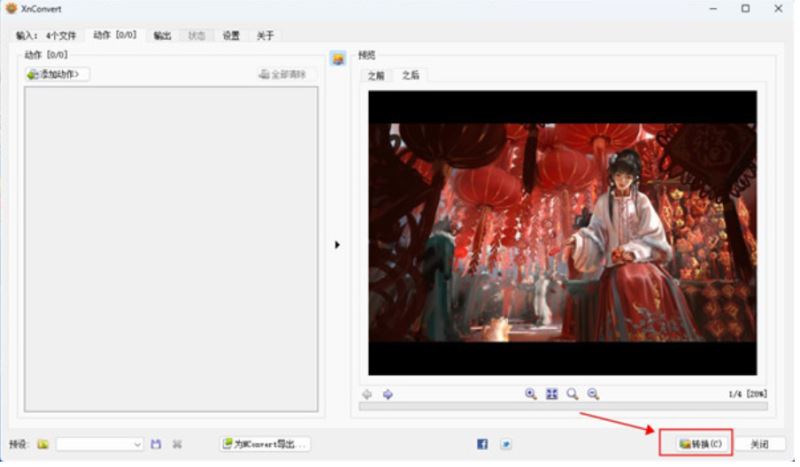Go to the 设置 tab
The height and width of the screenshot is (467, 800).
[231, 35]
